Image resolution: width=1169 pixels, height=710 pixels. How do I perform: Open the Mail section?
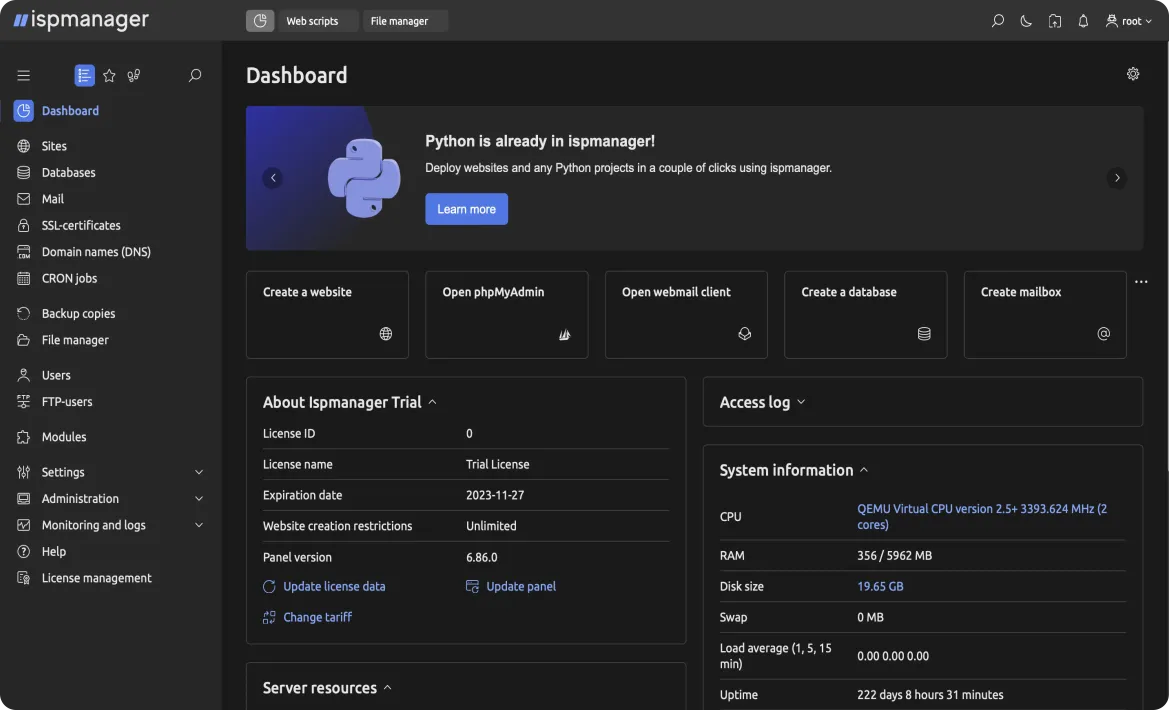coord(52,199)
